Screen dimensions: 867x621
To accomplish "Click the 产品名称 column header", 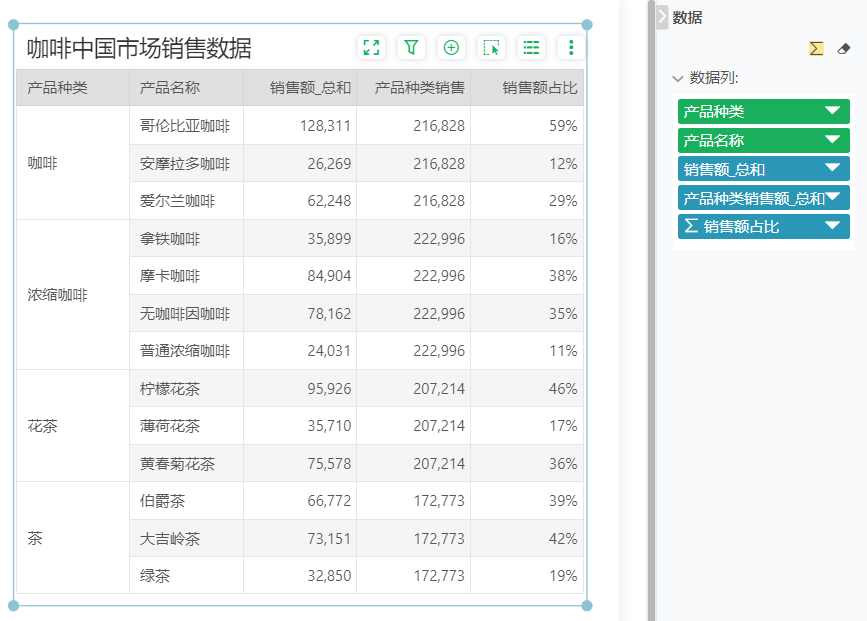I will (x=170, y=88).
